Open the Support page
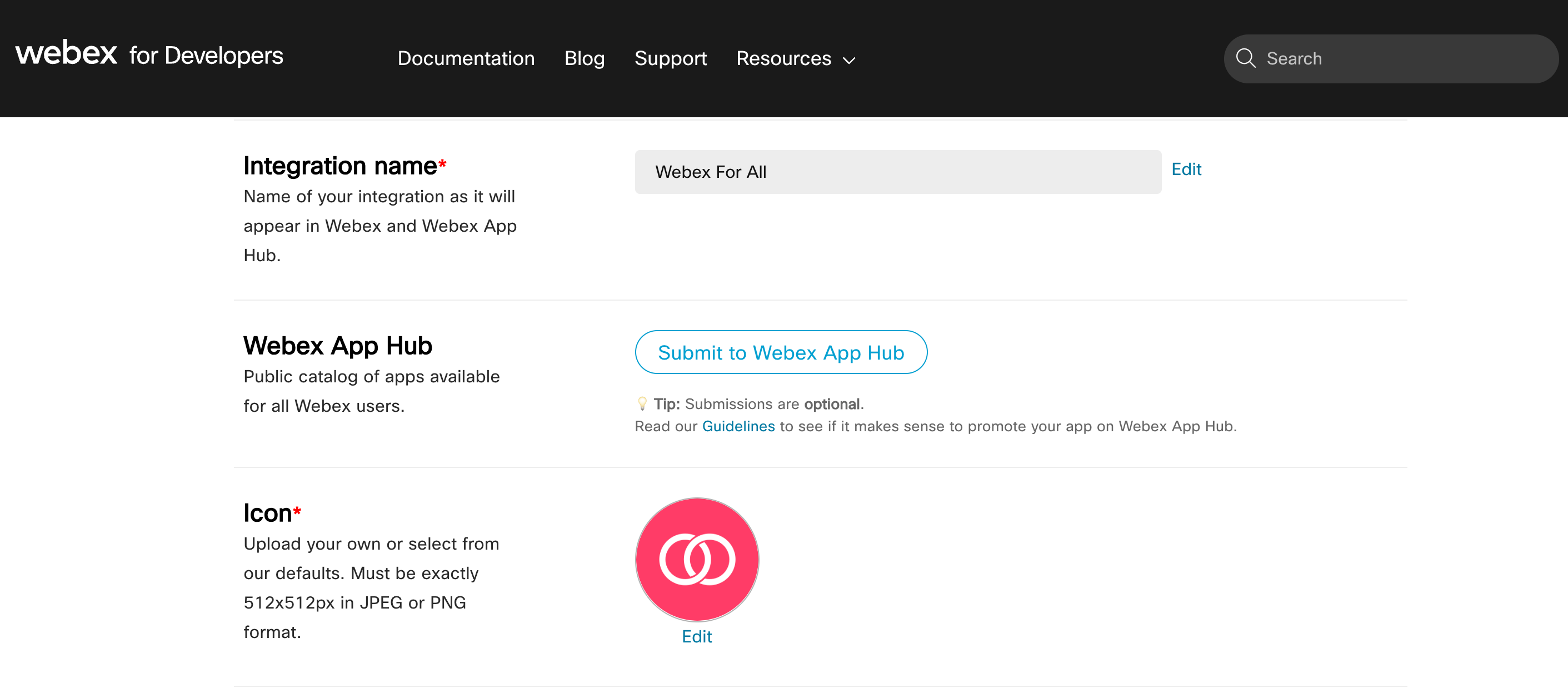Screen dimensions: 1568x688 670,58
